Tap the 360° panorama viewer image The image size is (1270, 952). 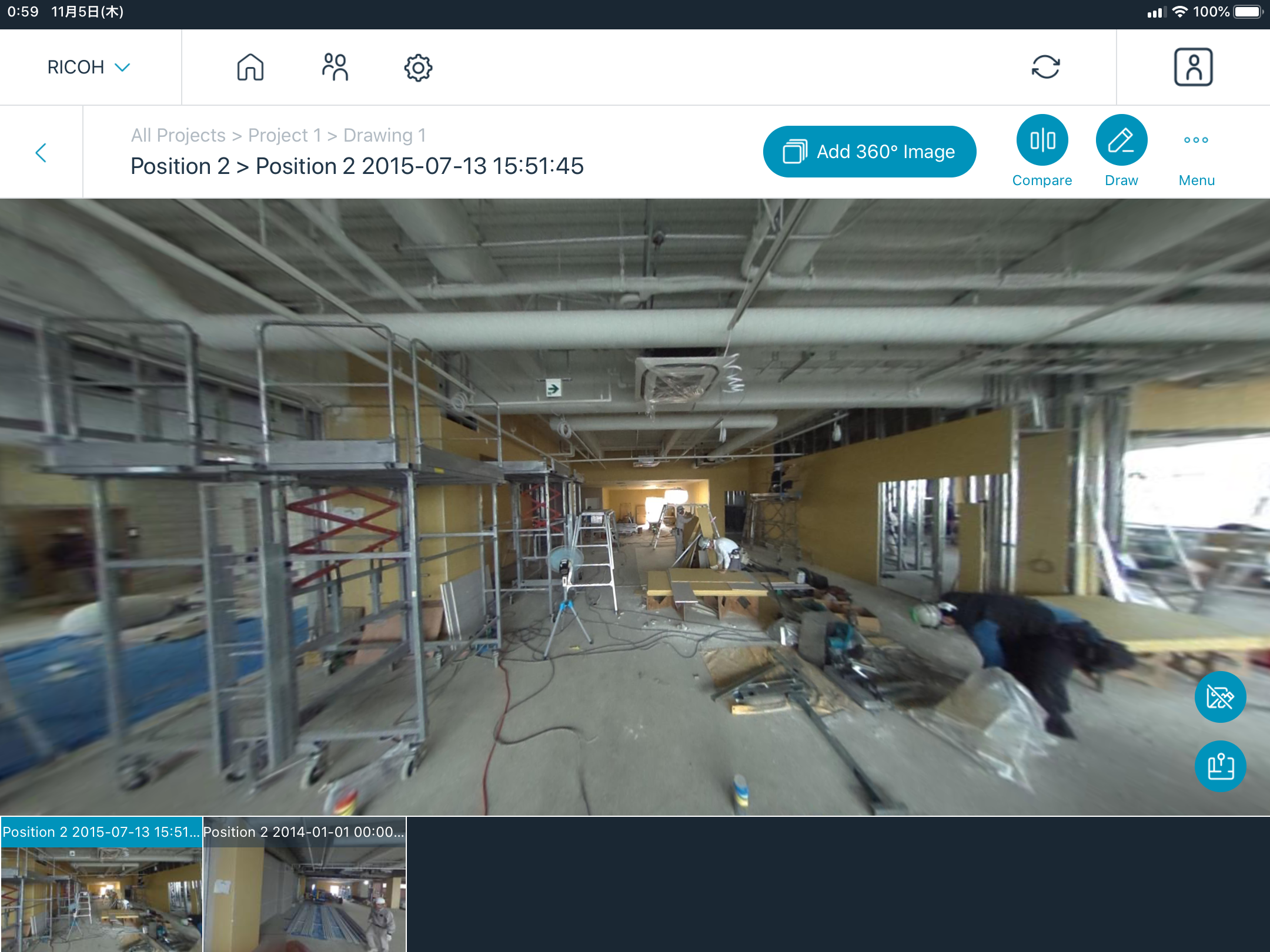[x=635, y=505]
